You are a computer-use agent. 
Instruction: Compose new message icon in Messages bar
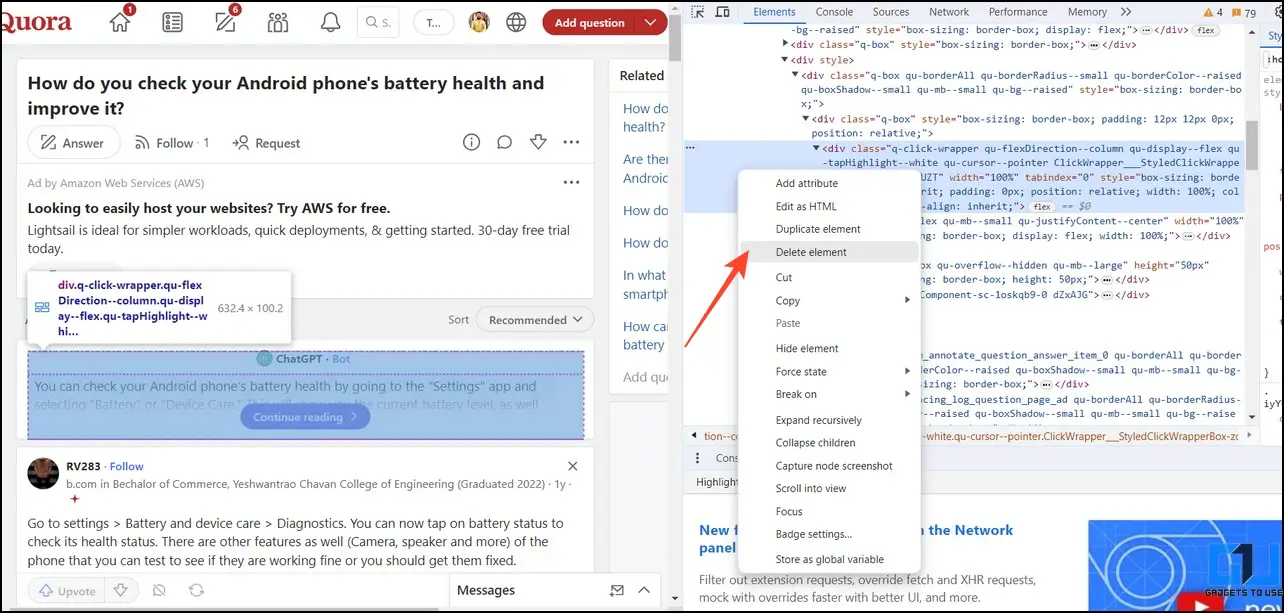pos(617,590)
